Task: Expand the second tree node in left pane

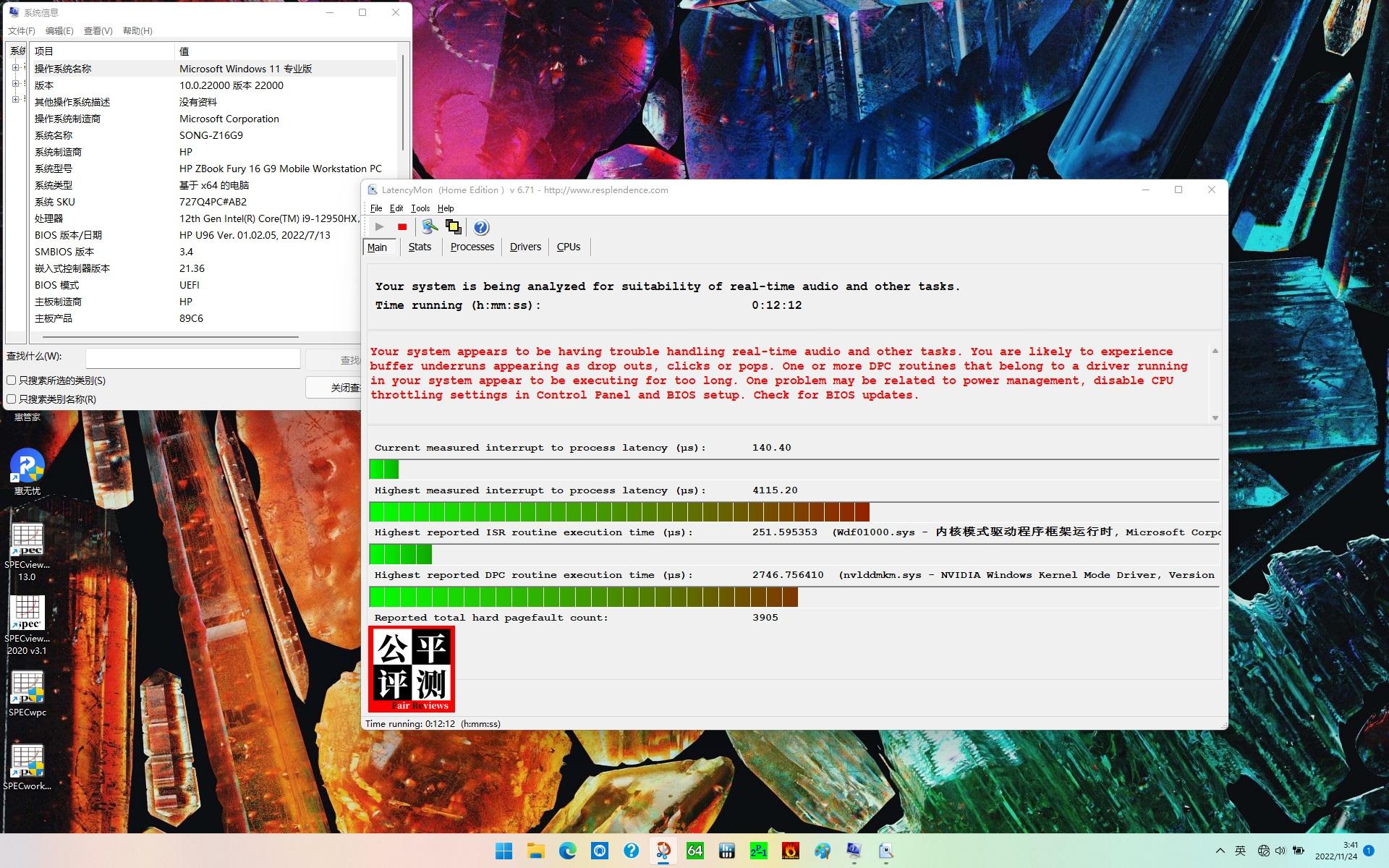Action: pos(15,84)
